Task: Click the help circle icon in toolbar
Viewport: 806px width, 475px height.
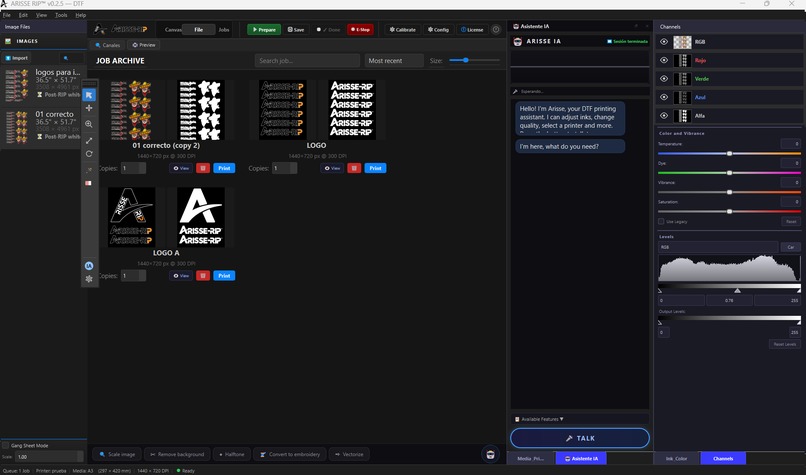Action: coord(496,29)
